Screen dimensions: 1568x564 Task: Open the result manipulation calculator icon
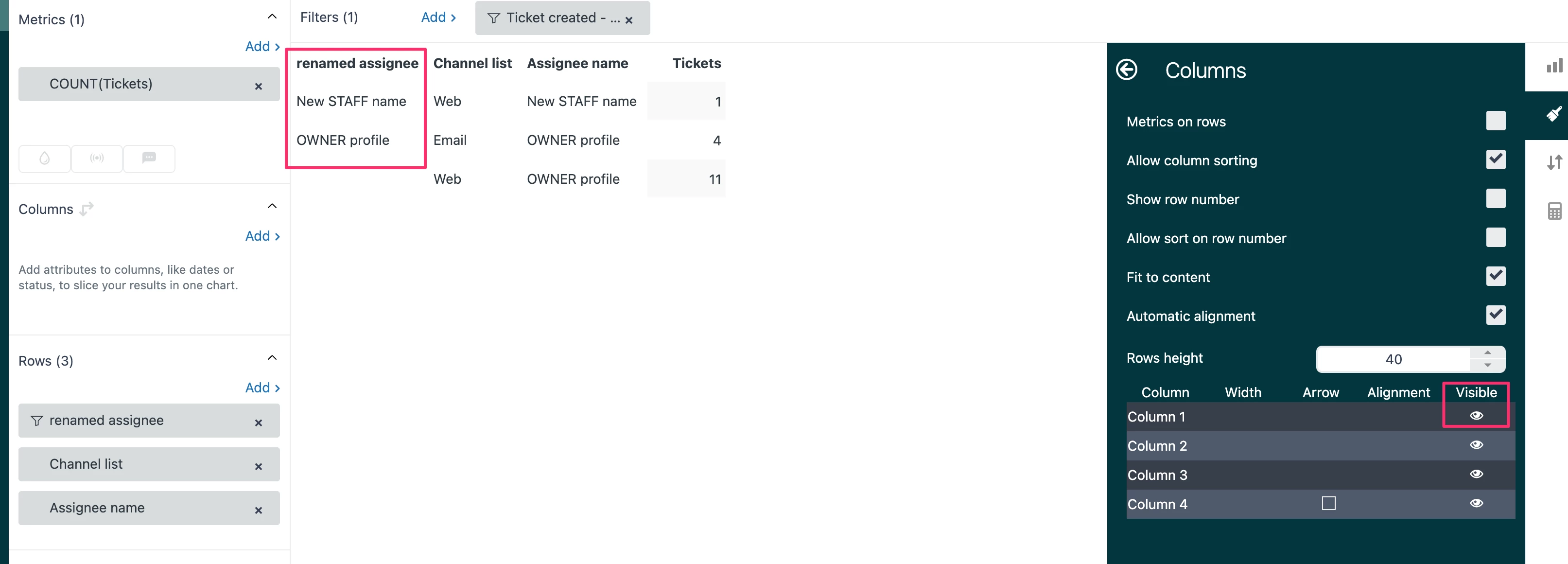(1553, 211)
